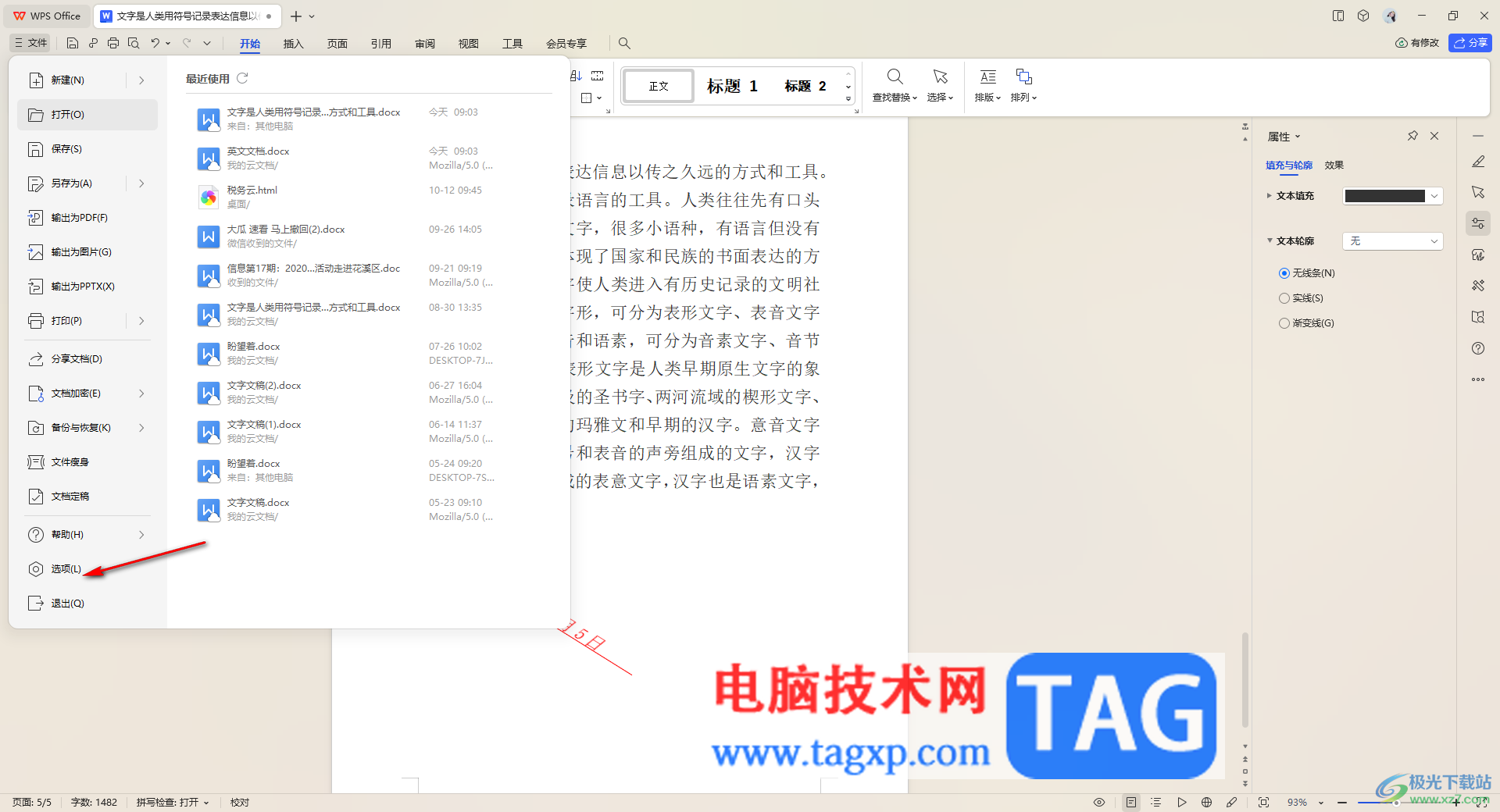Click the pen edit icon in right sidebar

1478,162
